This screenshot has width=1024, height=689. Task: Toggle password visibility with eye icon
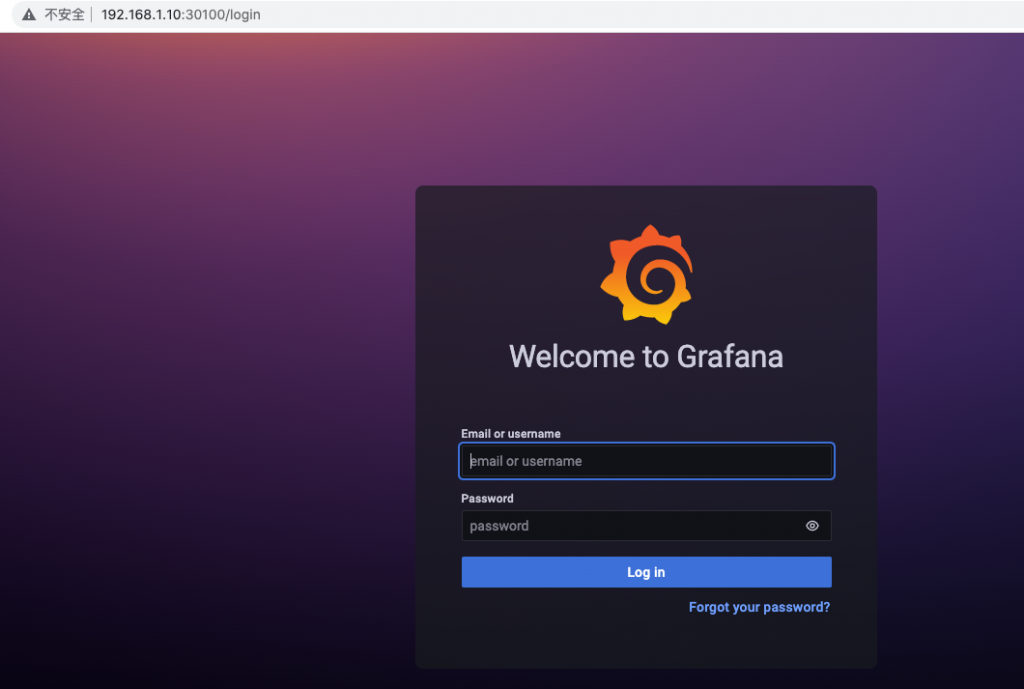(812, 526)
